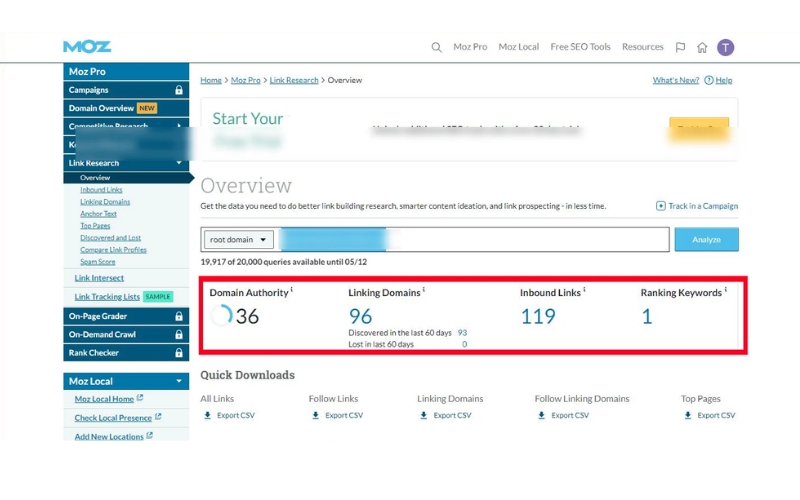Select Campaigns in sidebar
The height and width of the screenshot is (500, 800).
[126, 90]
